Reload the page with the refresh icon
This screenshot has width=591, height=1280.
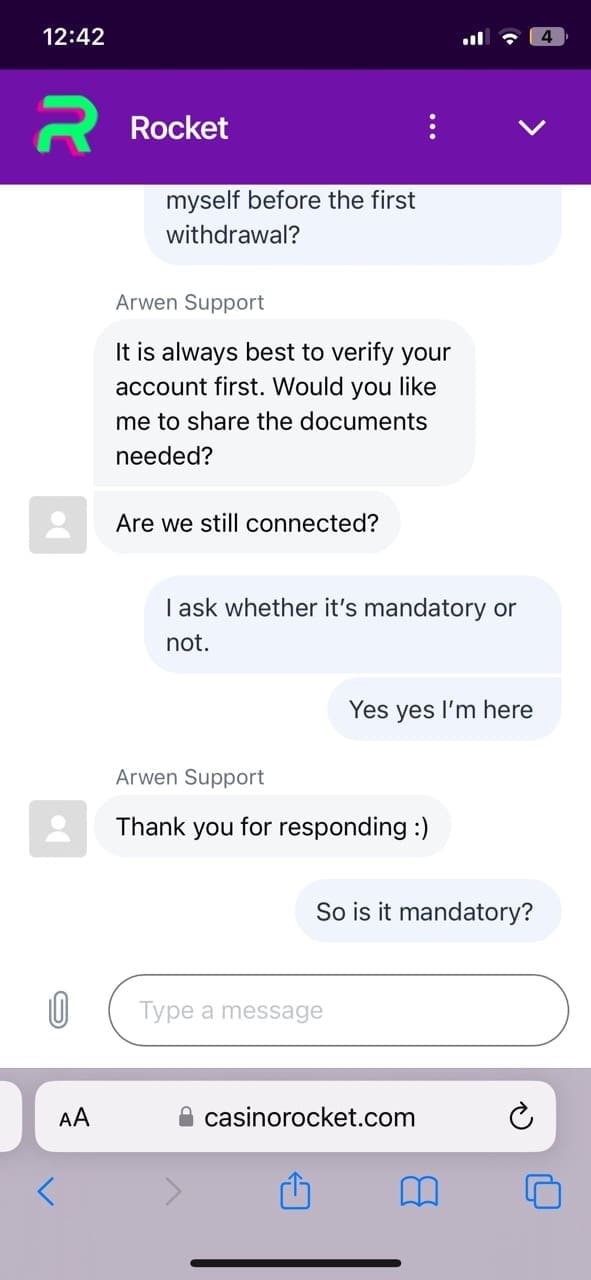pyautogui.click(x=521, y=1117)
